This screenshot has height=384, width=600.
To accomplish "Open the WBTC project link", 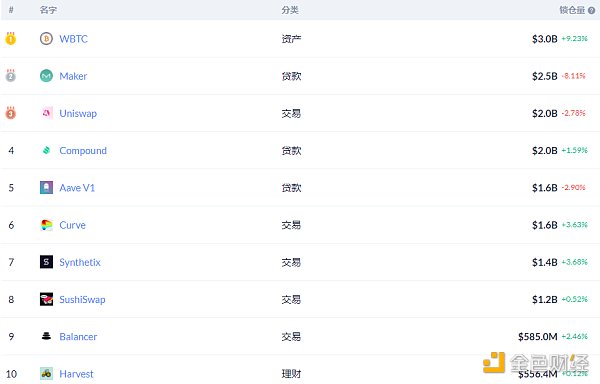I will click(73, 39).
